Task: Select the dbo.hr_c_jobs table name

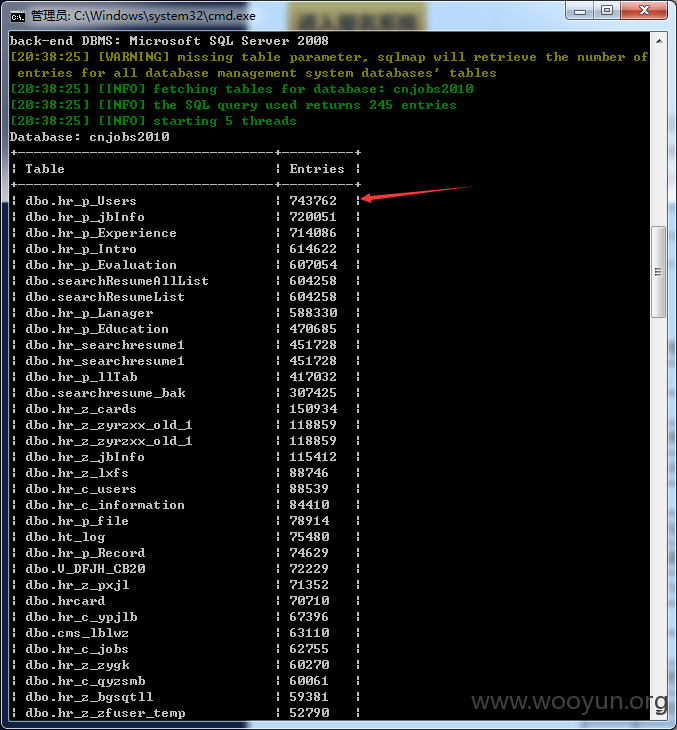Action: pyautogui.click(x=77, y=649)
